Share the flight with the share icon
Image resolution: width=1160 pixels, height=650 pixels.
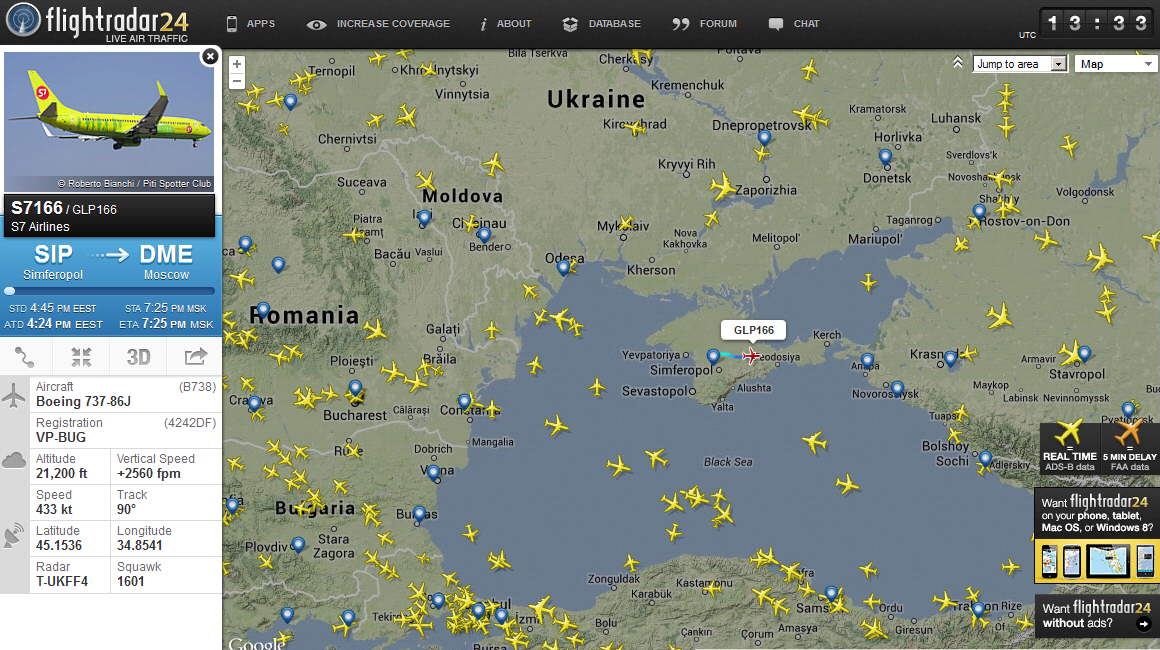click(x=195, y=357)
